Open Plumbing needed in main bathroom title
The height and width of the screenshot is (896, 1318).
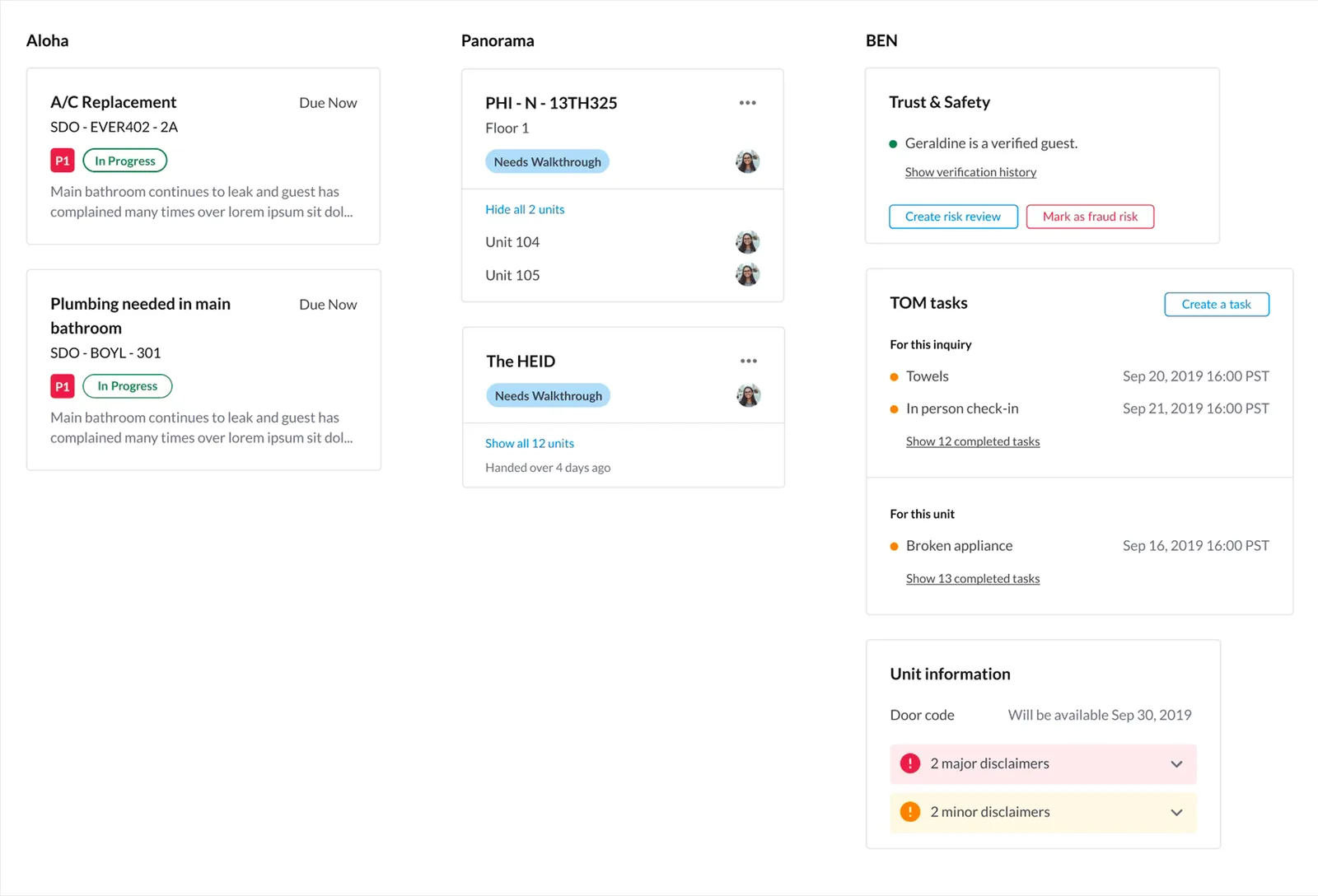(140, 315)
